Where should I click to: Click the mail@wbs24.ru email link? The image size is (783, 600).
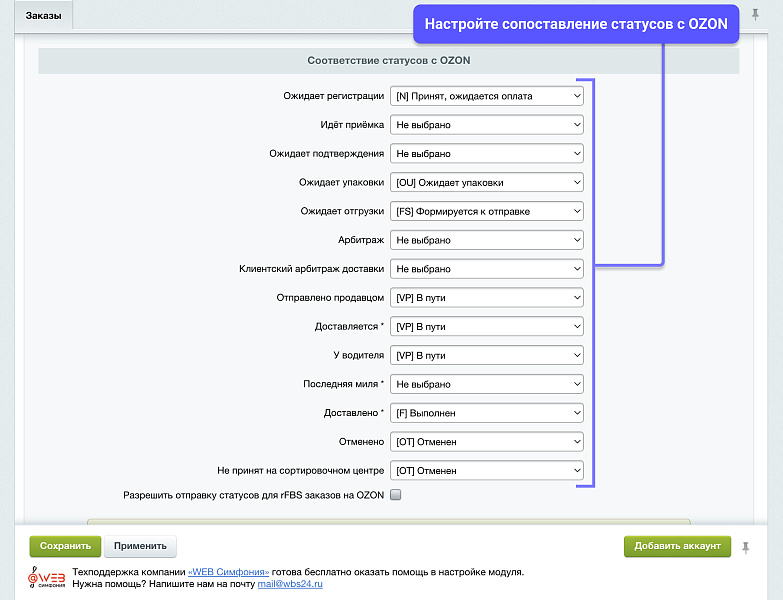click(290, 583)
